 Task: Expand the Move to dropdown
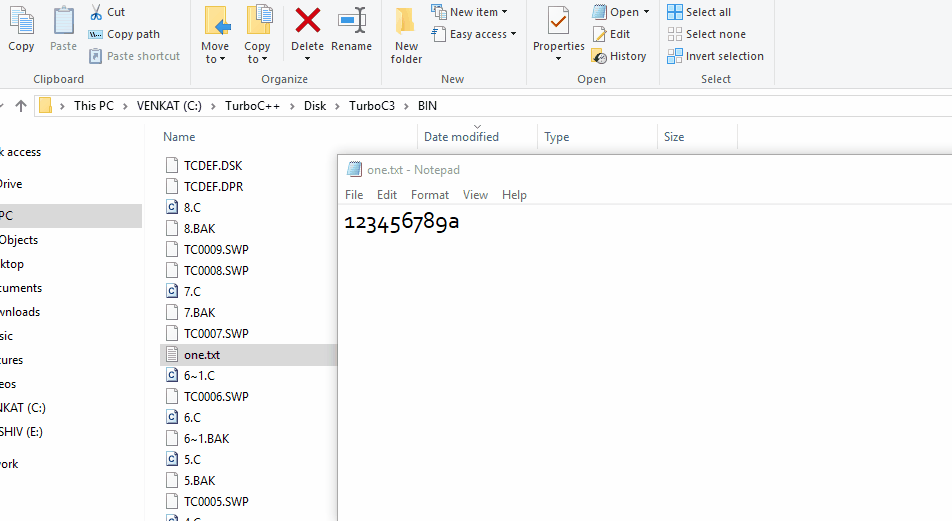(x=214, y=59)
